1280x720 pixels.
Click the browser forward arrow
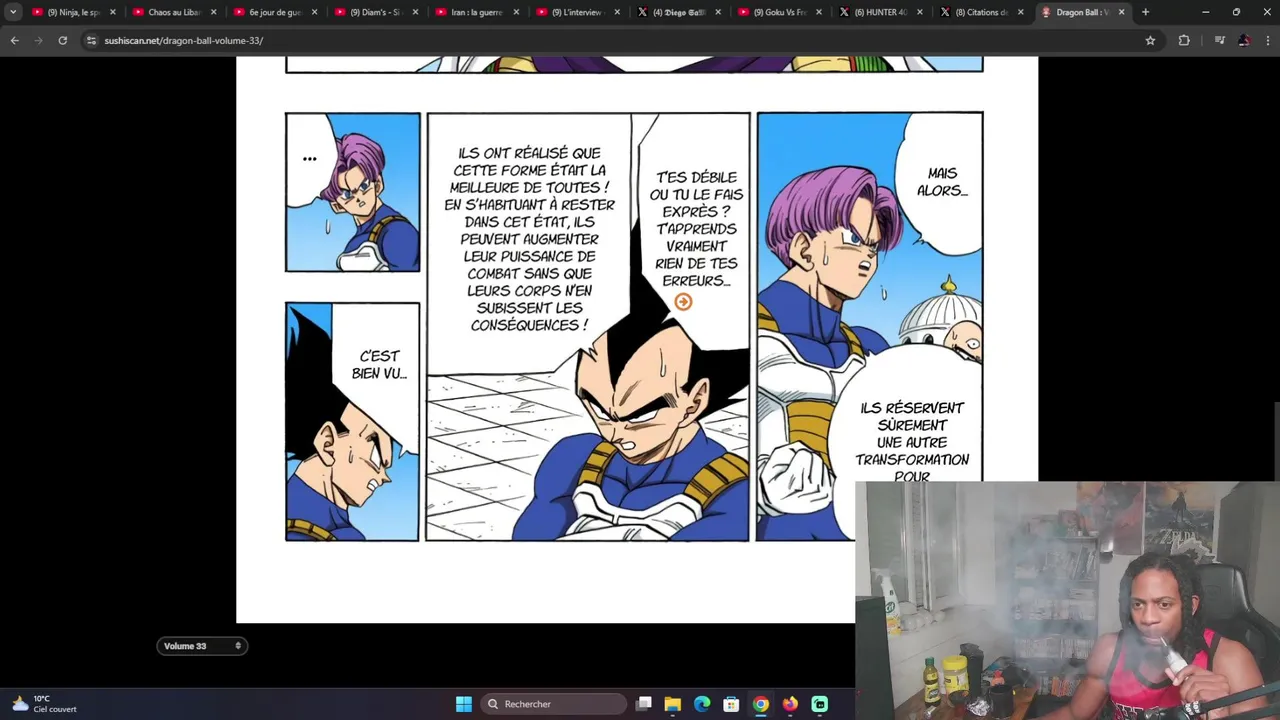coord(38,40)
